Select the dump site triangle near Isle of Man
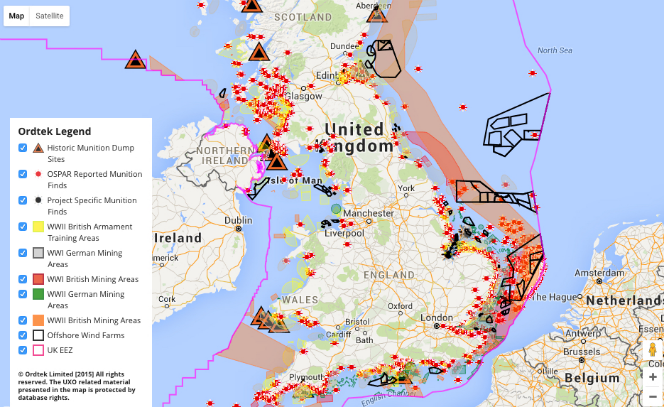Screen dimensions: 664x407 (277, 161)
